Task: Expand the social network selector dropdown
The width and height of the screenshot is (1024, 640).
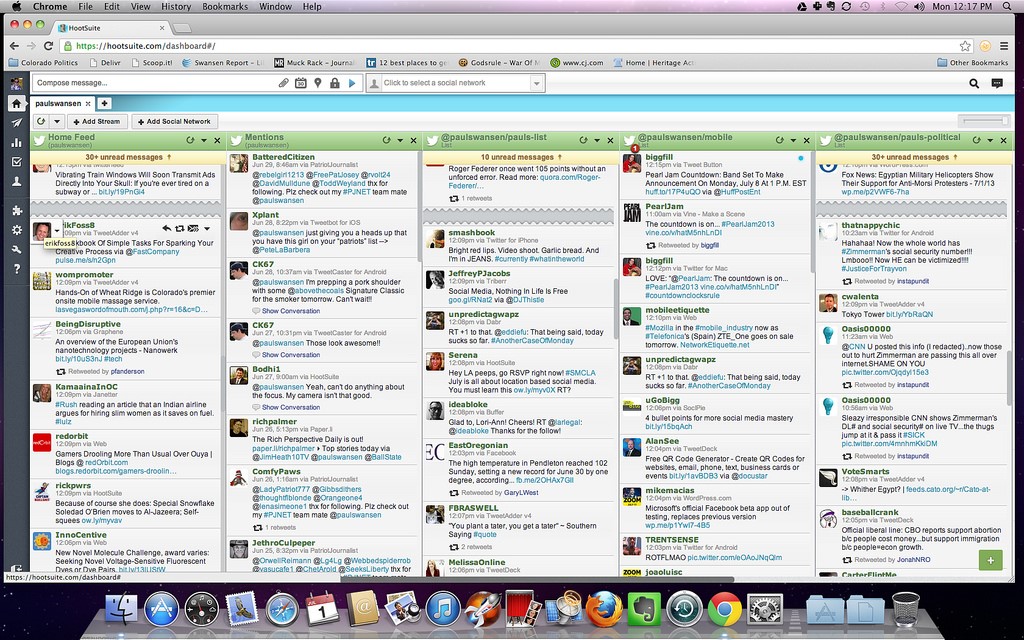Action: [537, 83]
